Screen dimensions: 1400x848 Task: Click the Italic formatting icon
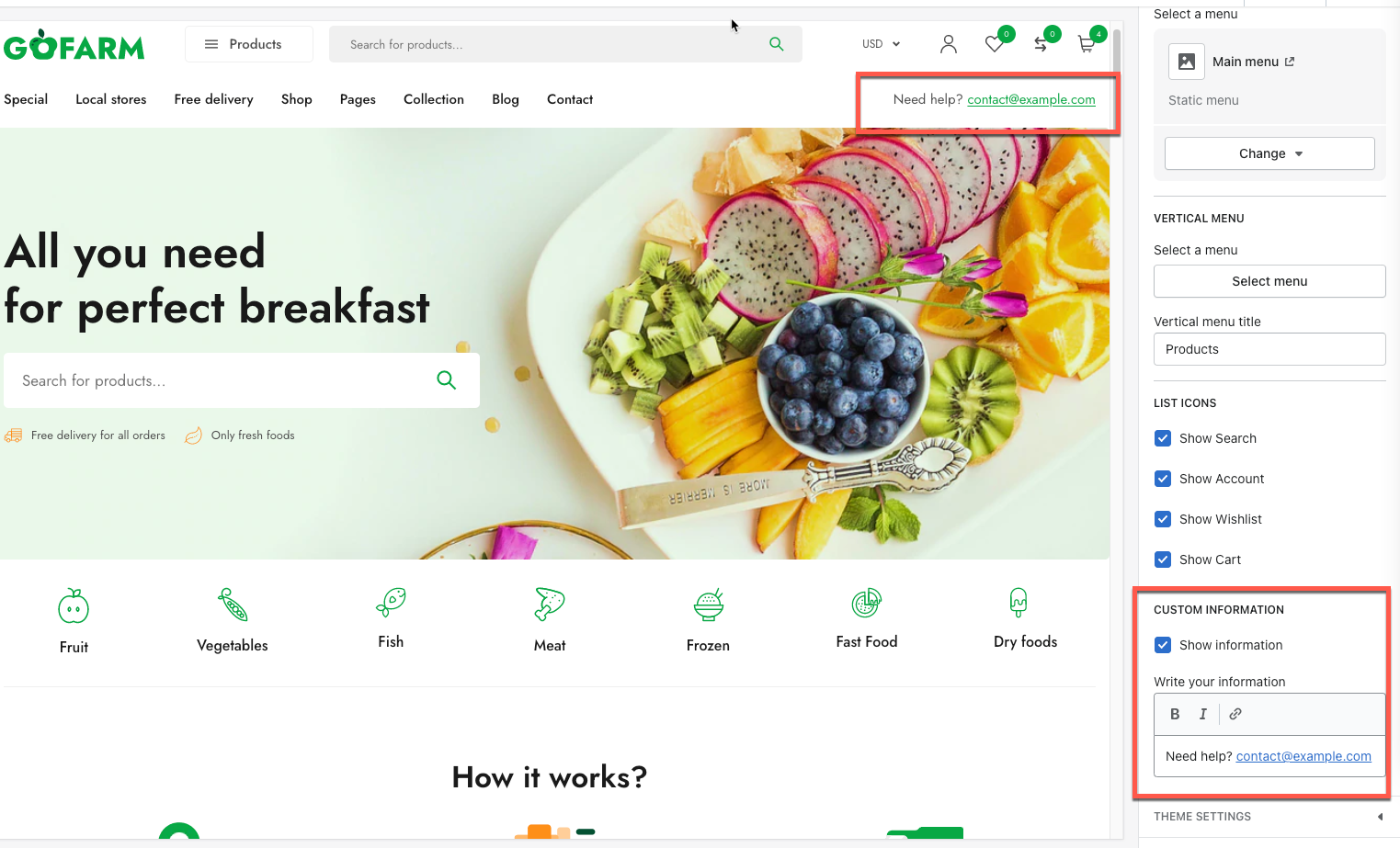[x=1202, y=714]
